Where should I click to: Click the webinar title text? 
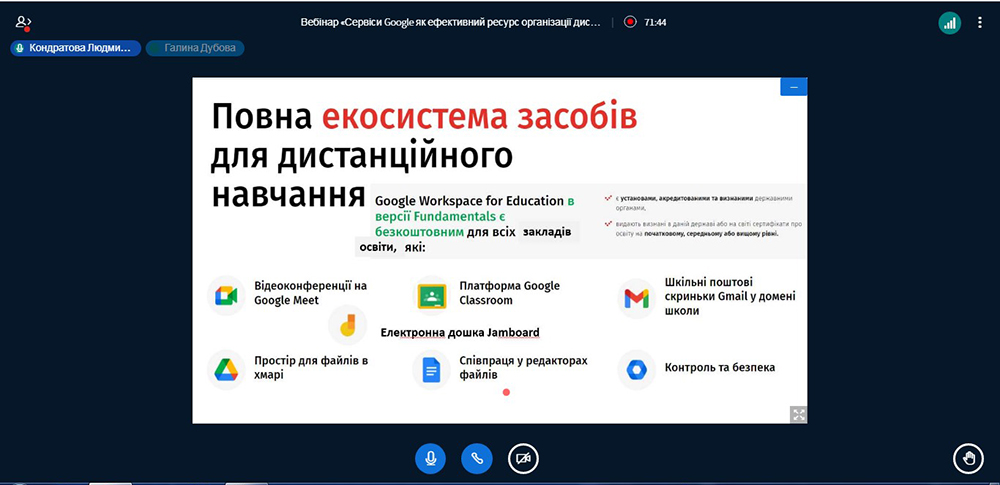click(x=451, y=22)
